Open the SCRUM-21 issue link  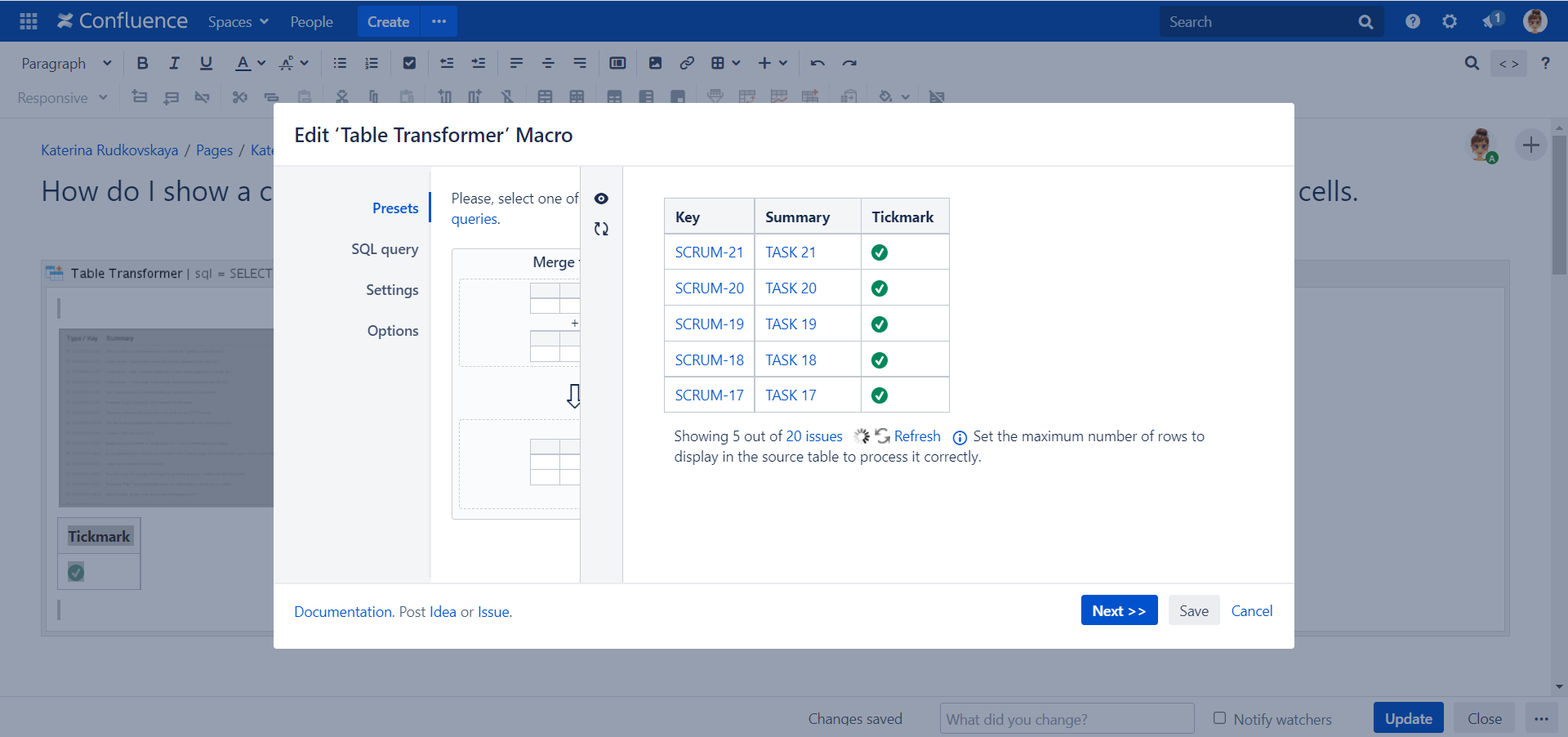(x=709, y=252)
